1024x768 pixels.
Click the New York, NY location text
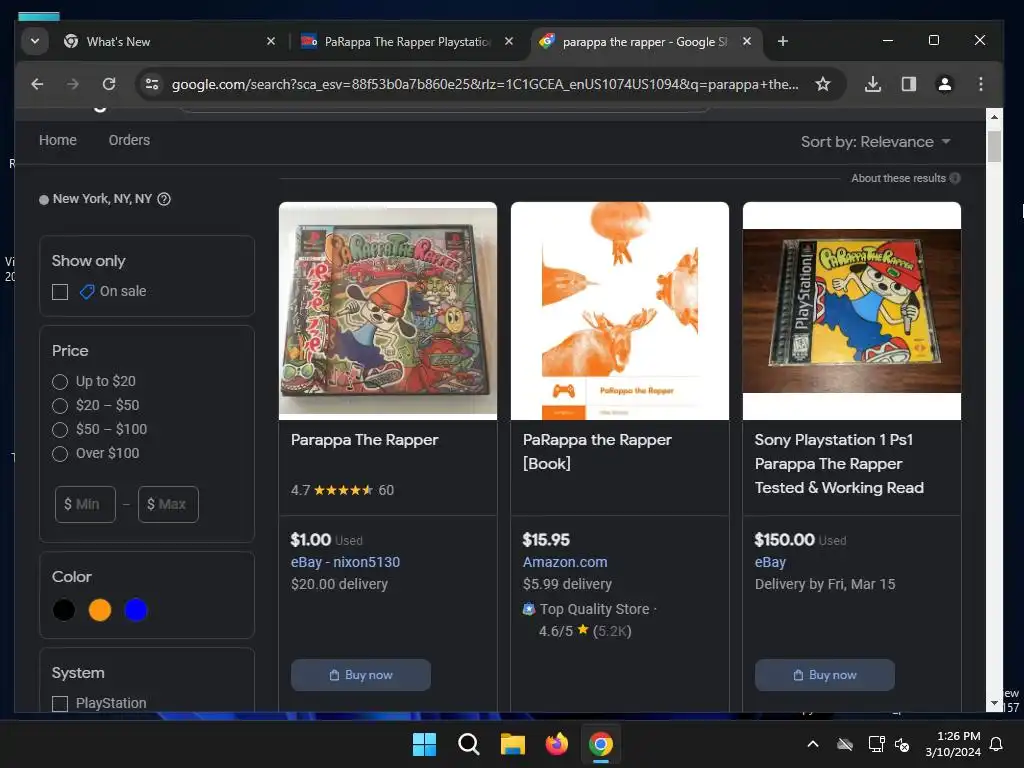[103, 199]
